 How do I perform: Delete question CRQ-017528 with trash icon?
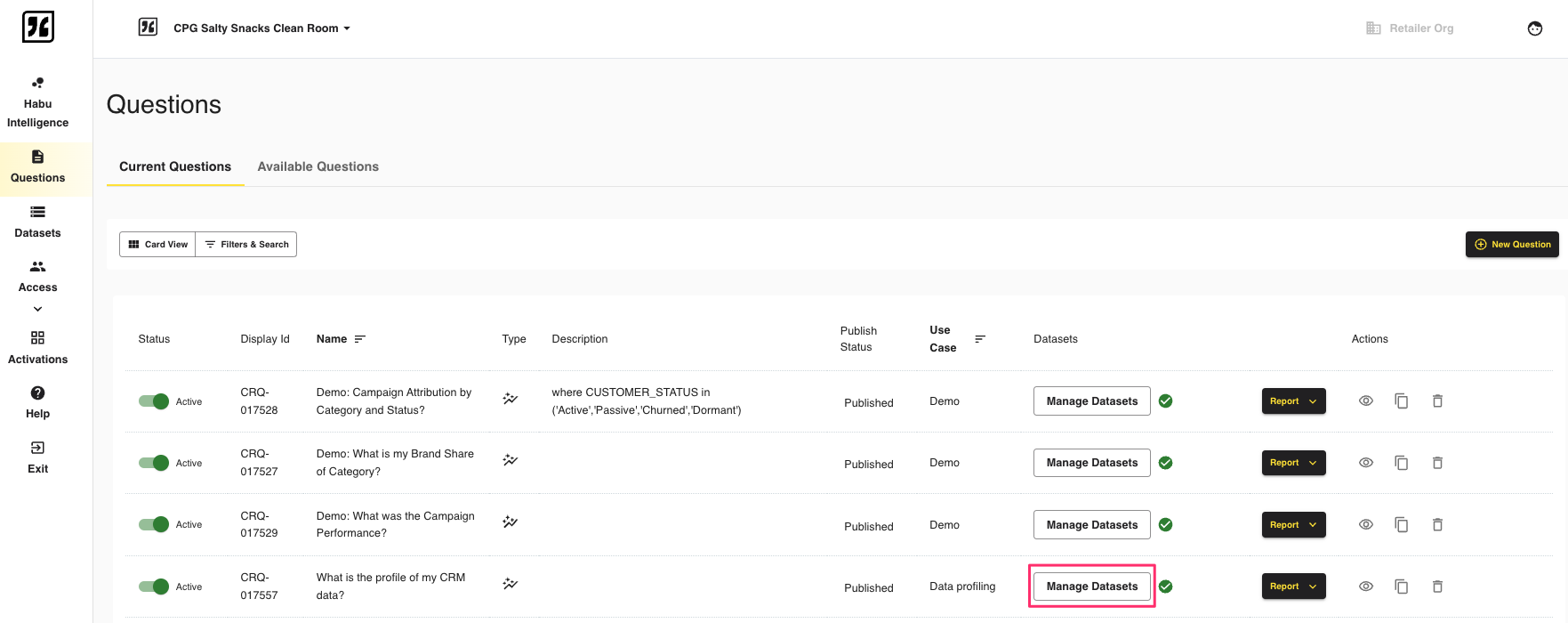pyautogui.click(x=1437, y=401)
